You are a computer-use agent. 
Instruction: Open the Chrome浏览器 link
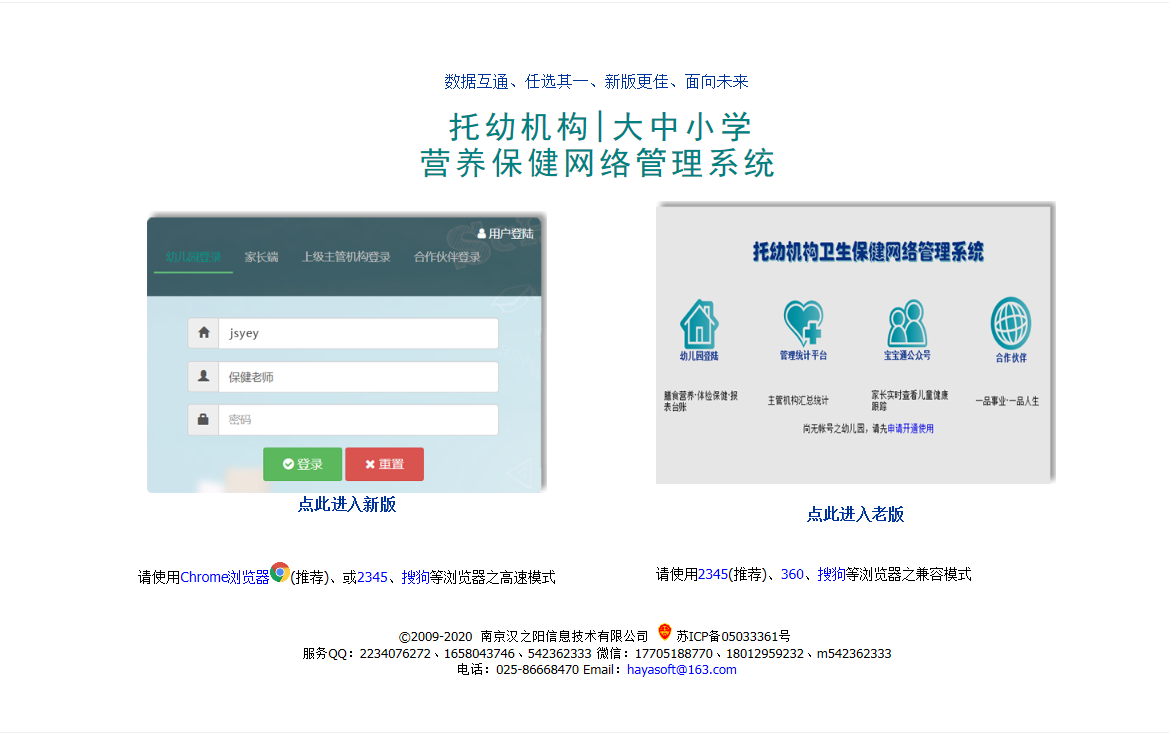coord(224,577)
